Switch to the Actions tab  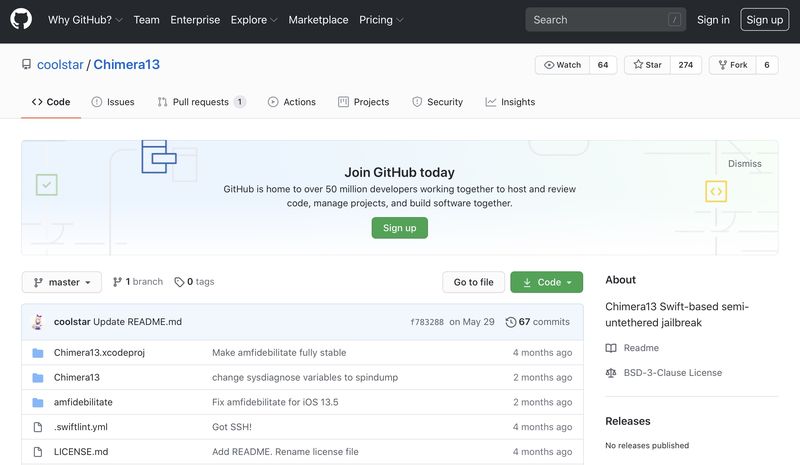click(292, 102)
